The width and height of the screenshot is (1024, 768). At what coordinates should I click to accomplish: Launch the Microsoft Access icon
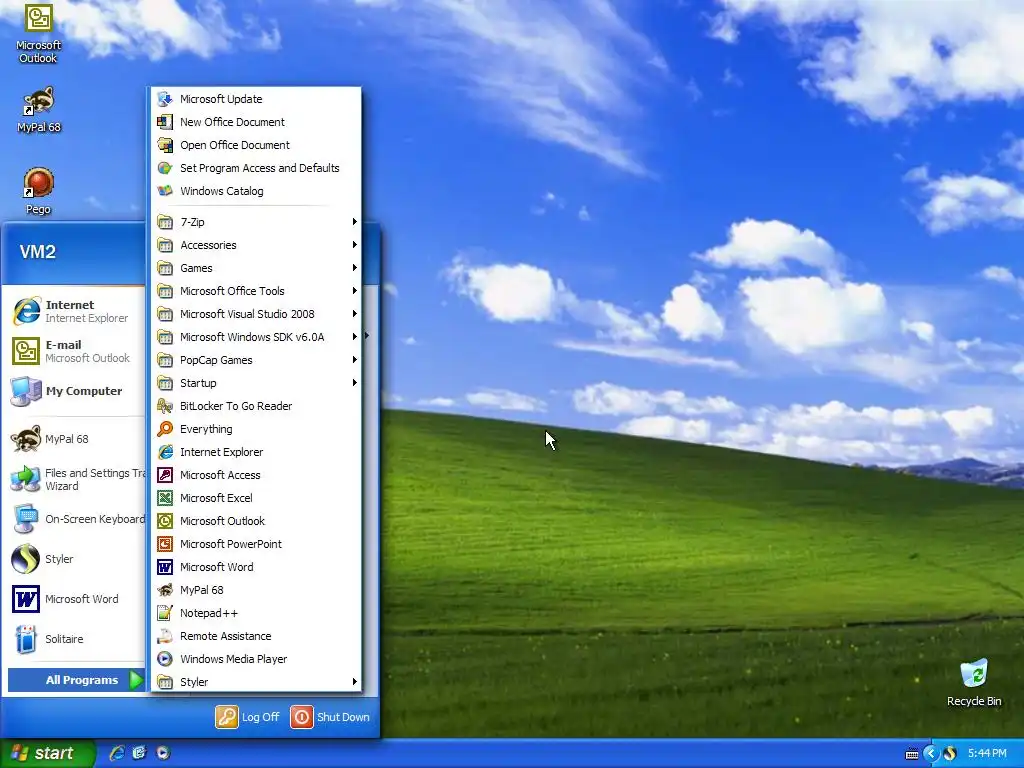pos(165,475)
